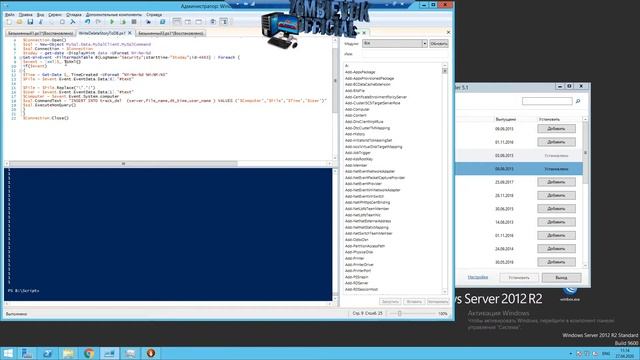Viewport: 640px width, 360px height.
Task: Close the WriteDeleteStoryToDB.ps1 tab
Action: (x=130, y=33)
